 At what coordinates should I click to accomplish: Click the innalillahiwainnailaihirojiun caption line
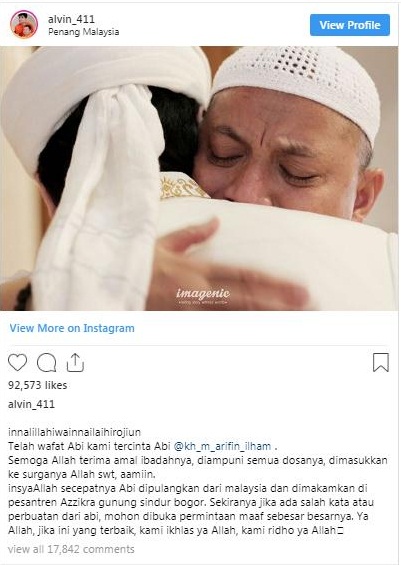[75, 432]
